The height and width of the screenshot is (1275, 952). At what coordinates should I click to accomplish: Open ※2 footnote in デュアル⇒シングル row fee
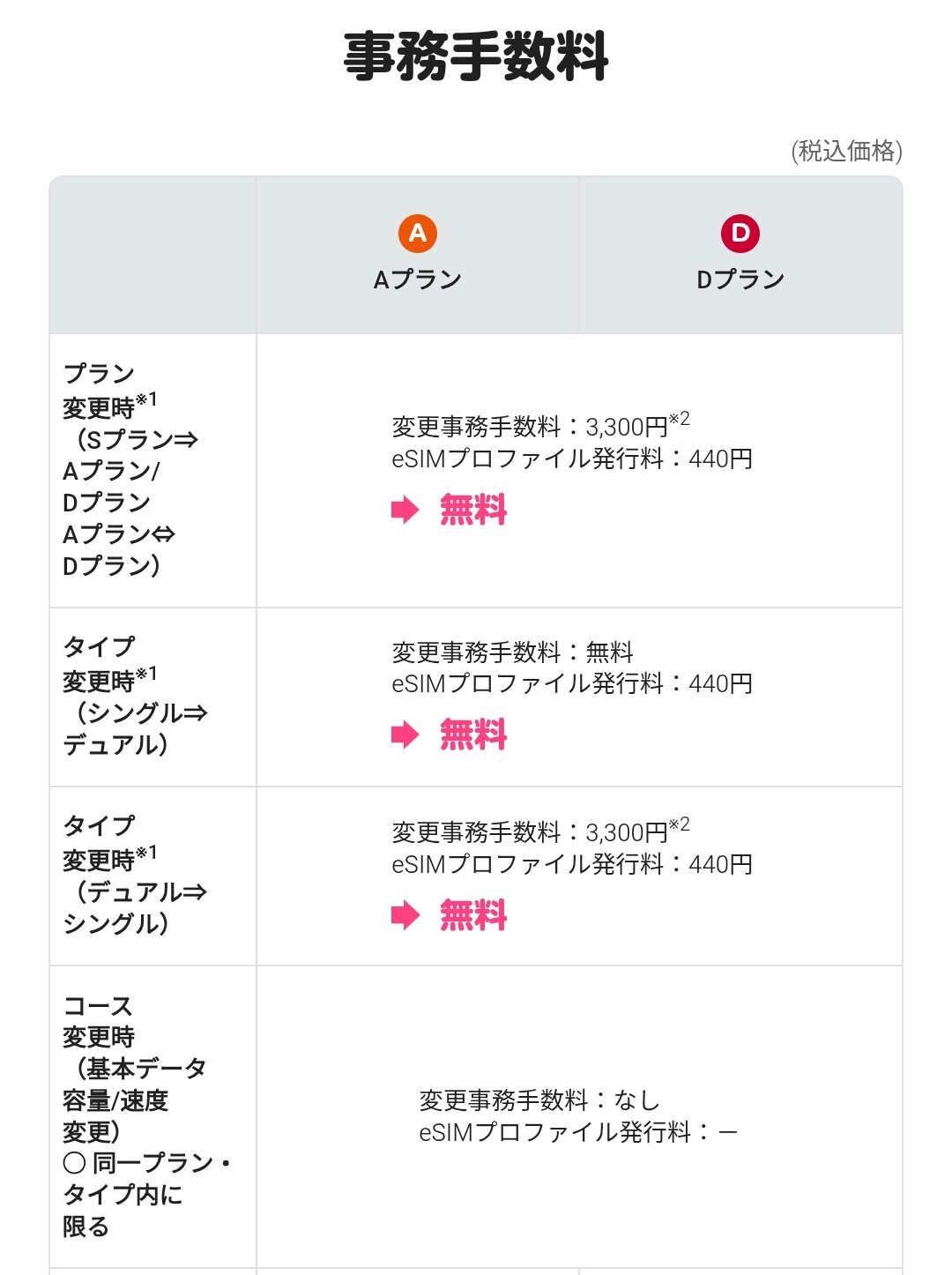(679, 824)
